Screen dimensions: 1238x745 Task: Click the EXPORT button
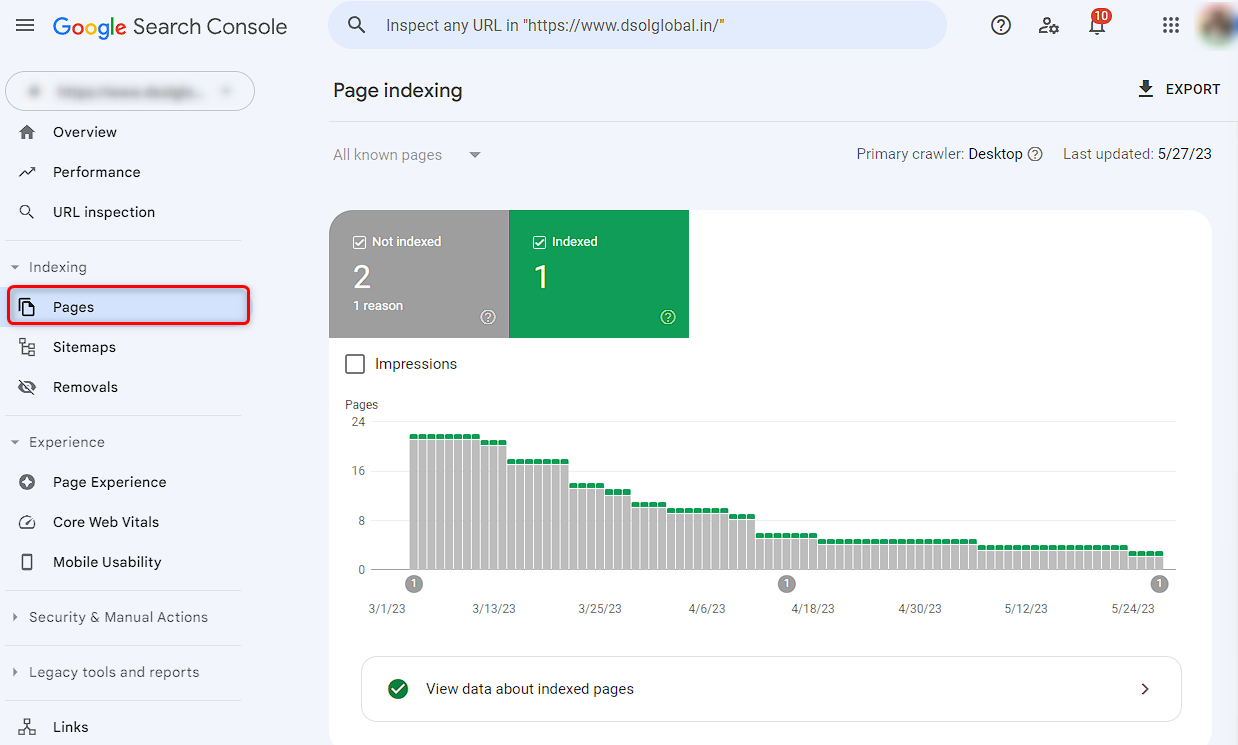point(1179,89)
